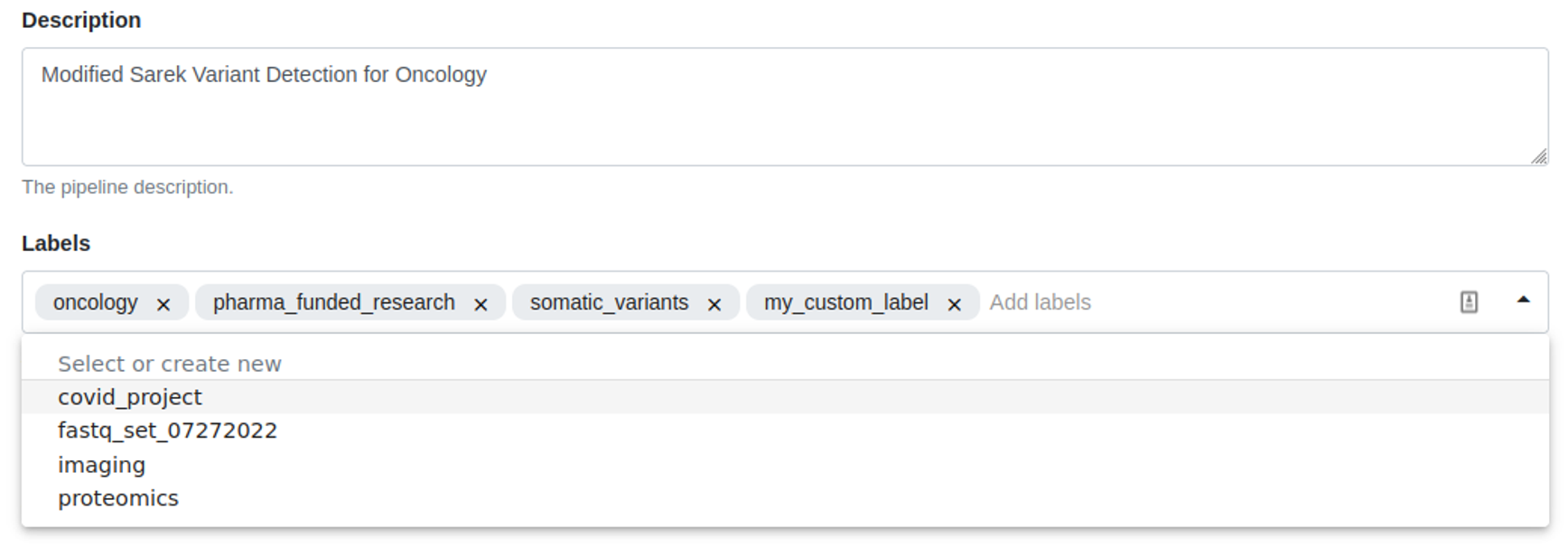The width and height of the screenshot is (1568, 546).
Task: Click the somatic_variants chip text
Action: point(609,302)
